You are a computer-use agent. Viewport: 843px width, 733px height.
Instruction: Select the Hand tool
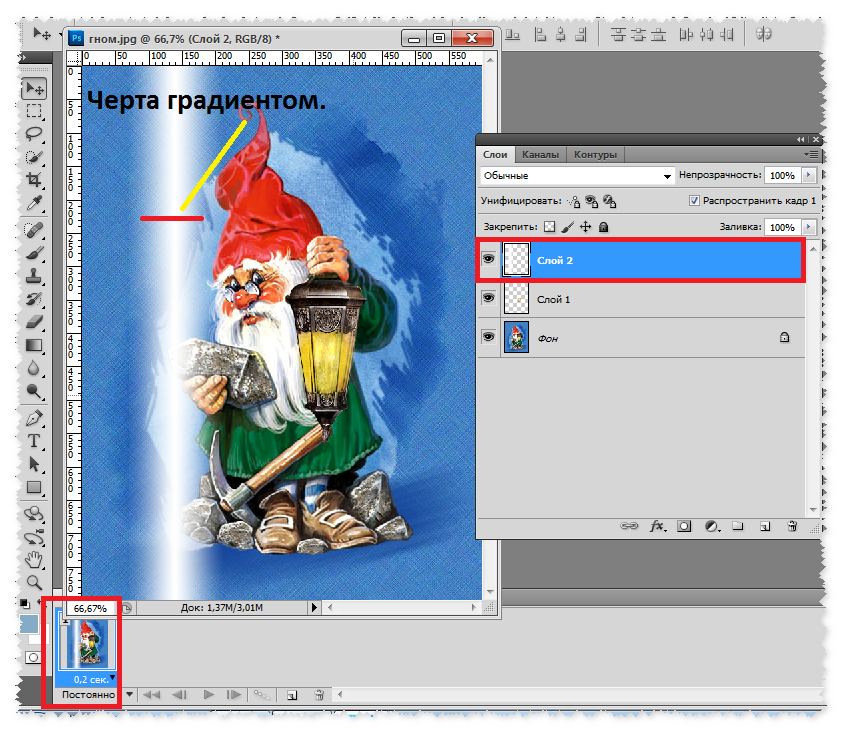(x=34, y=560)
